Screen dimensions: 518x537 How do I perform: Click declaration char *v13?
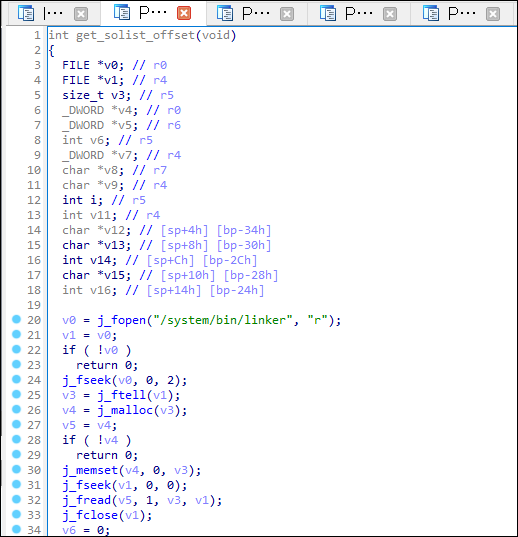click(97, 245)
